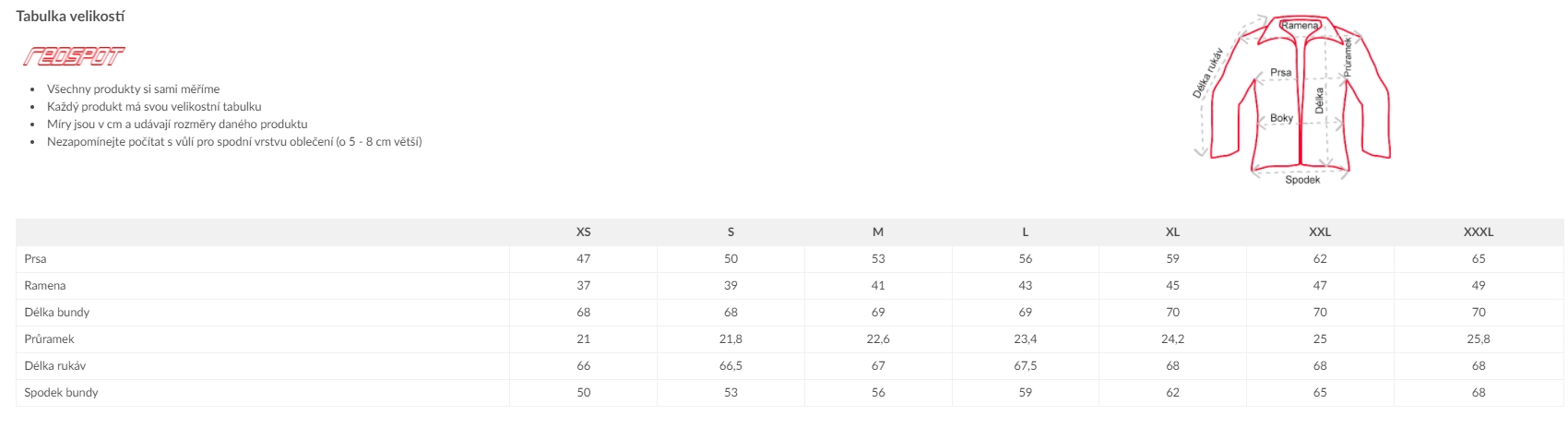Select the XXXL column header
1568x439 pixels.
pos(1479,232)
